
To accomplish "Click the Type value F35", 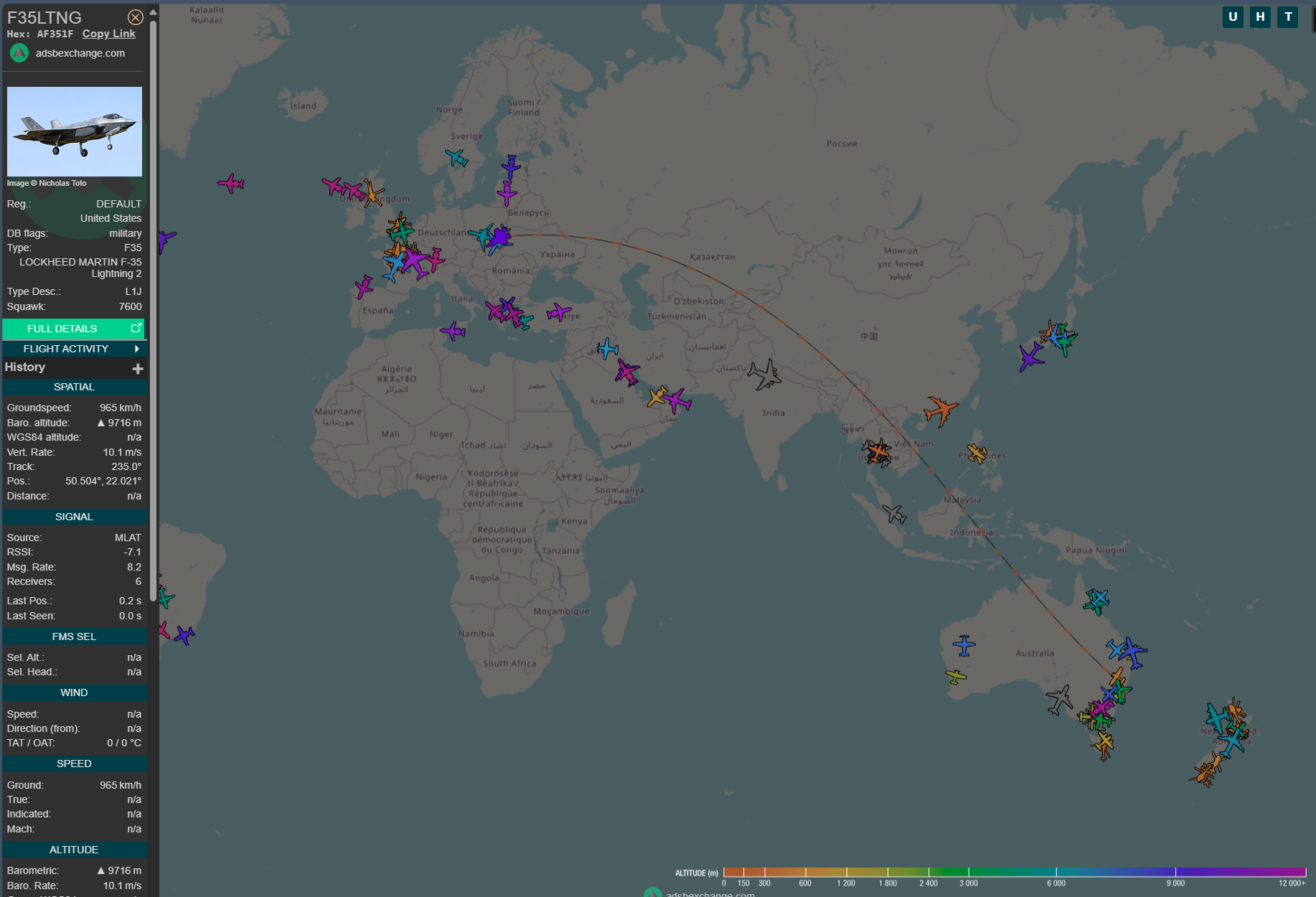I will 133,248.
